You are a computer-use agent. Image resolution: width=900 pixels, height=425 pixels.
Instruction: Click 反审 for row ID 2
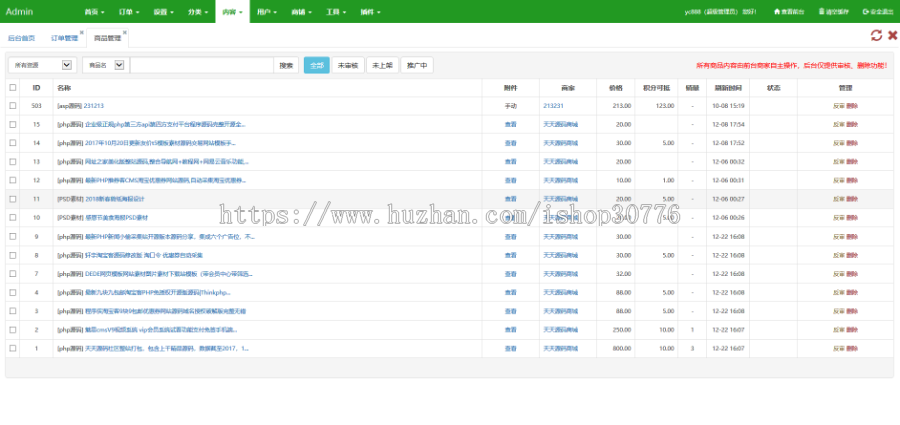pos(839,330)
